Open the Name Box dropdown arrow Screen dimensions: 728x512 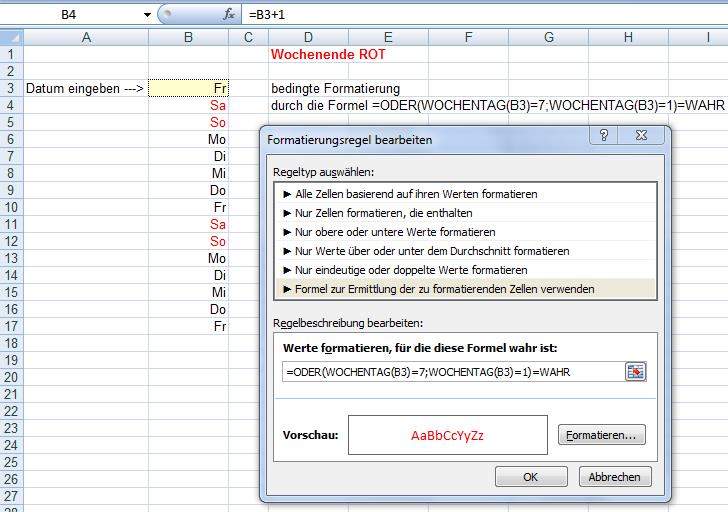(x=147, y=15)
